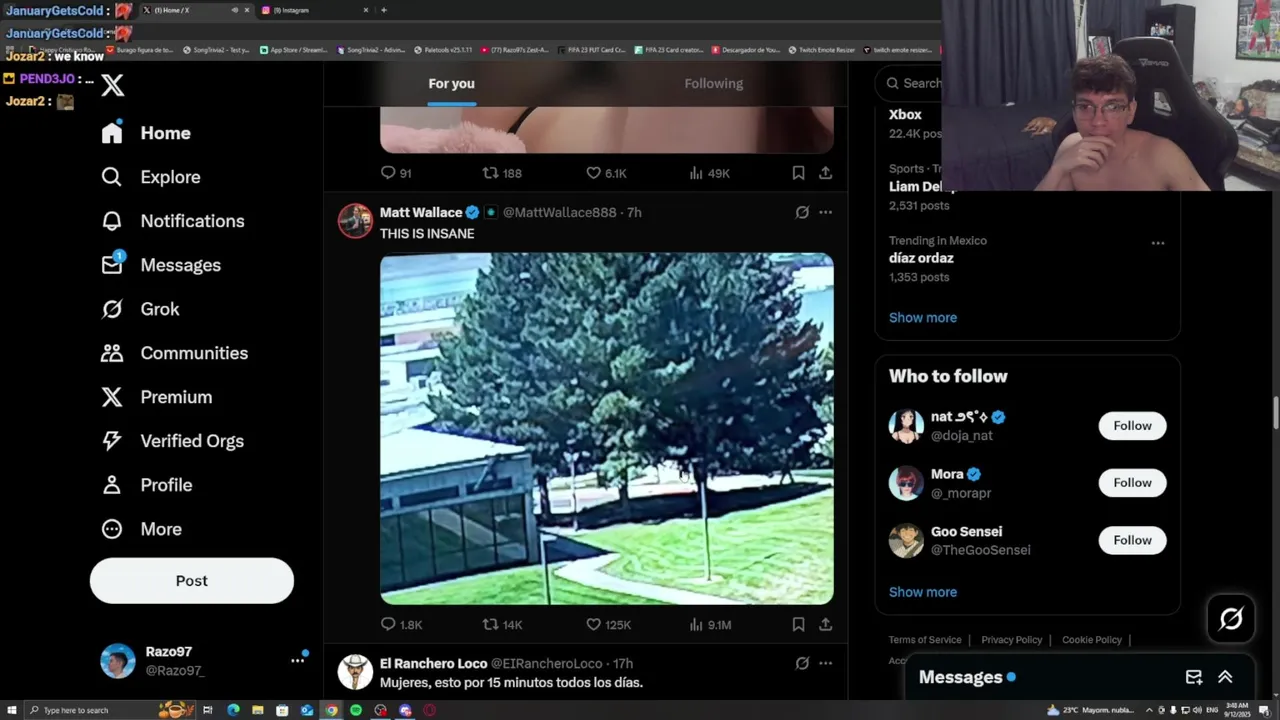Follow Goo Sensei
1280x720 pixels.
coord(1132,540)
